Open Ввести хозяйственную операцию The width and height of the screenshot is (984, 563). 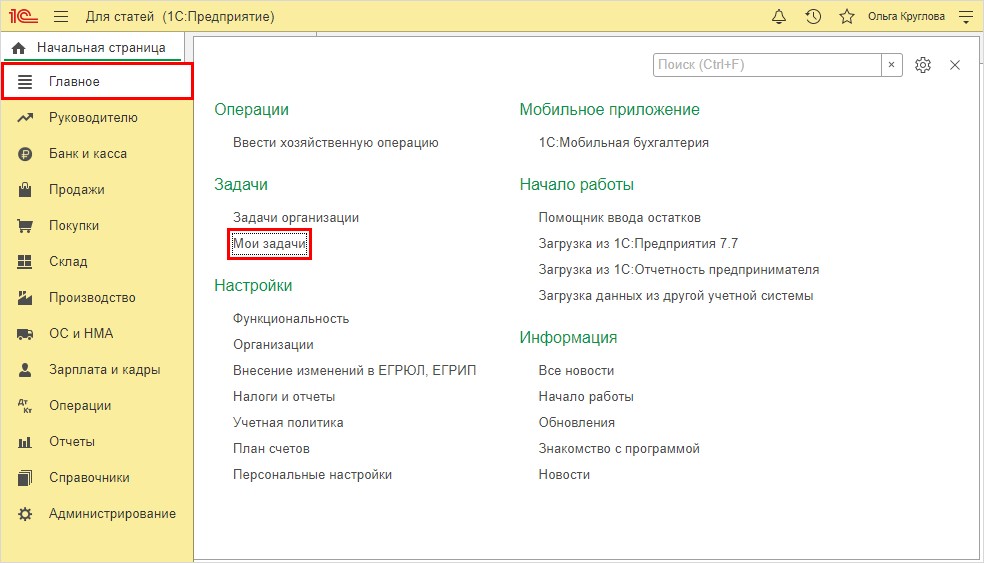[336, 142]
